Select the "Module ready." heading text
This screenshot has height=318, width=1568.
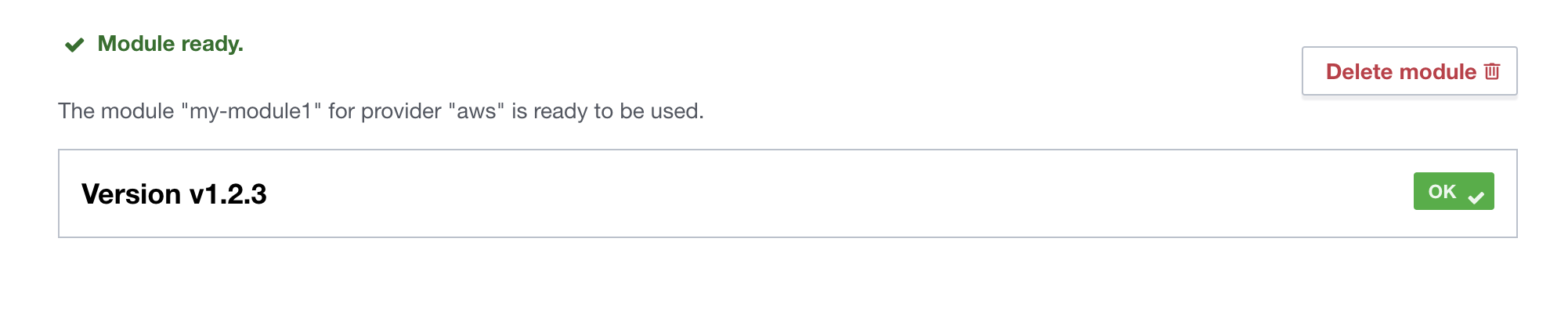point(170,44)
